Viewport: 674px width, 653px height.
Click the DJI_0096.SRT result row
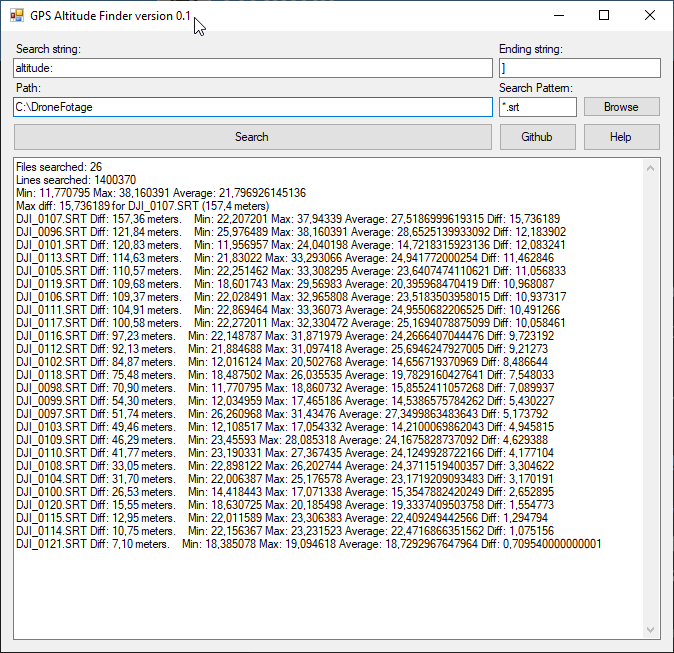(x=291, y=232)
